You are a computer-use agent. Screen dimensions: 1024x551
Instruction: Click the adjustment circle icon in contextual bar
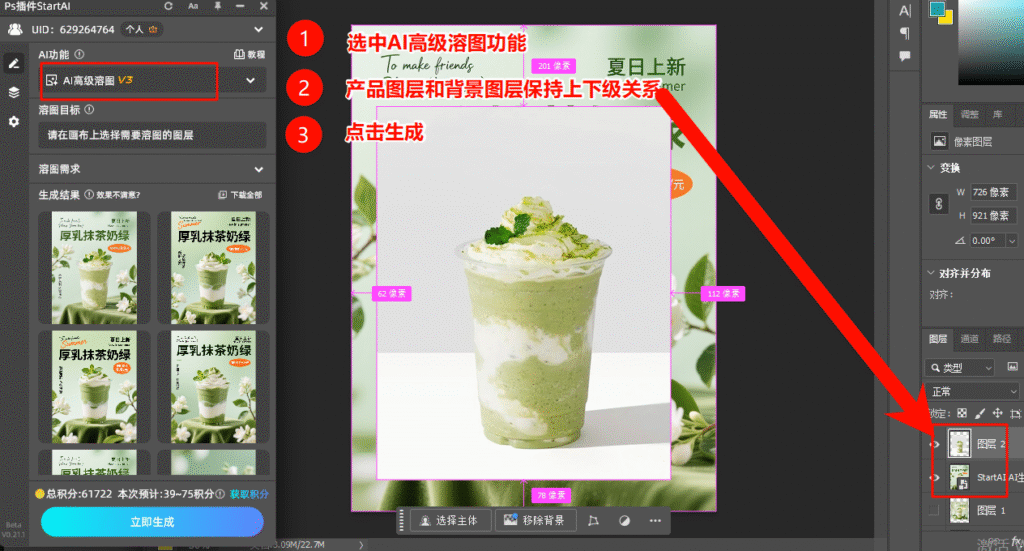[625, 520]
